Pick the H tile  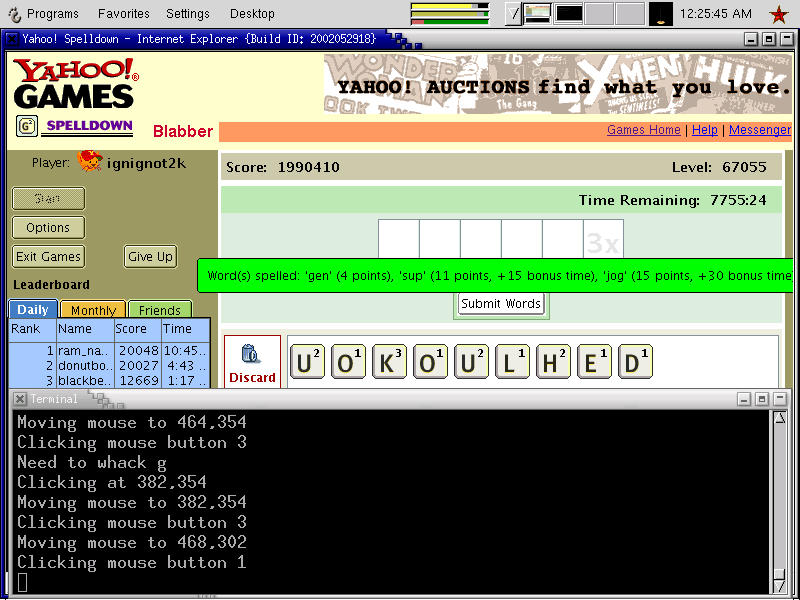[x=553, y=362]
